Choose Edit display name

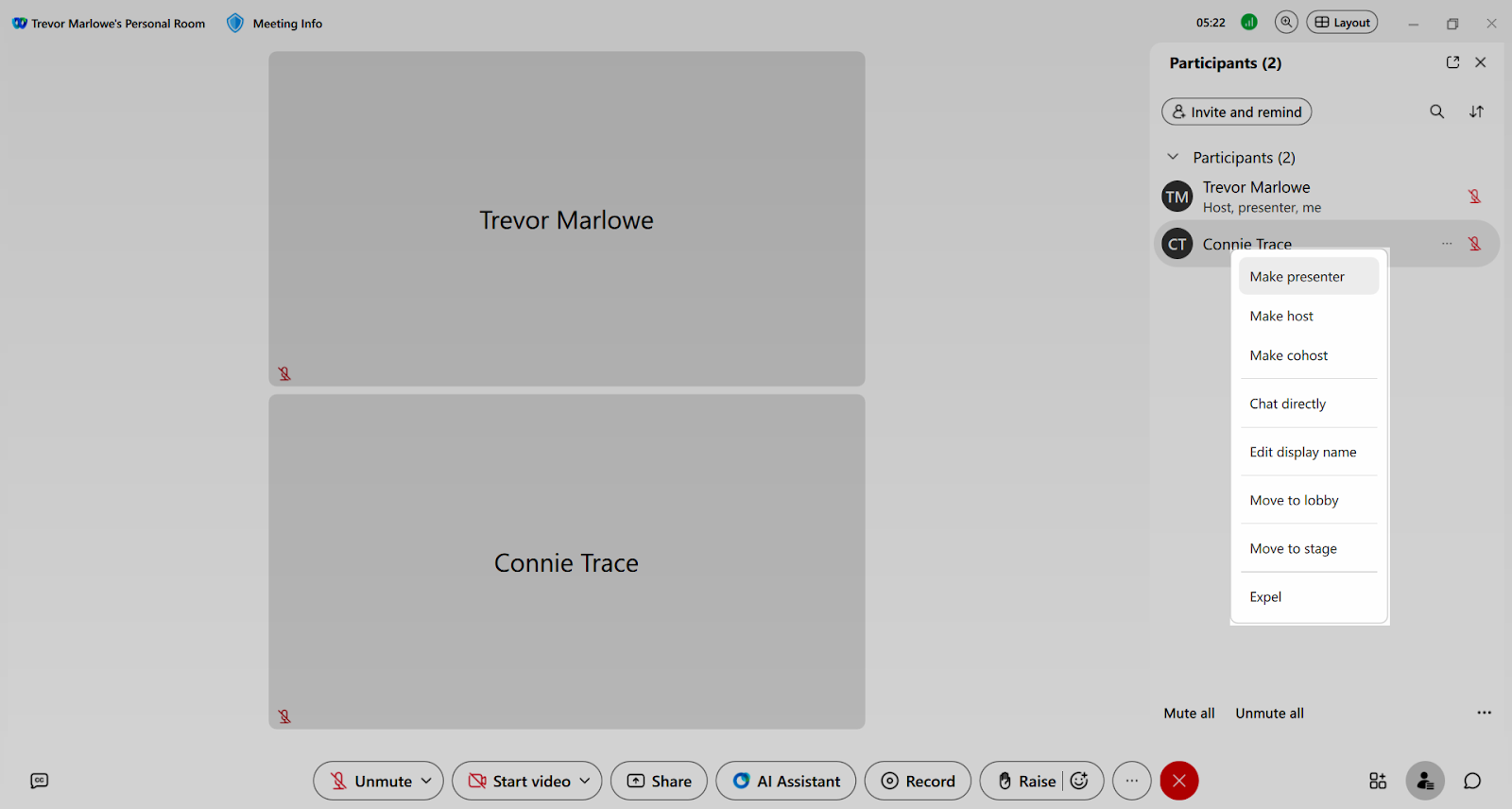point(1309,452)
